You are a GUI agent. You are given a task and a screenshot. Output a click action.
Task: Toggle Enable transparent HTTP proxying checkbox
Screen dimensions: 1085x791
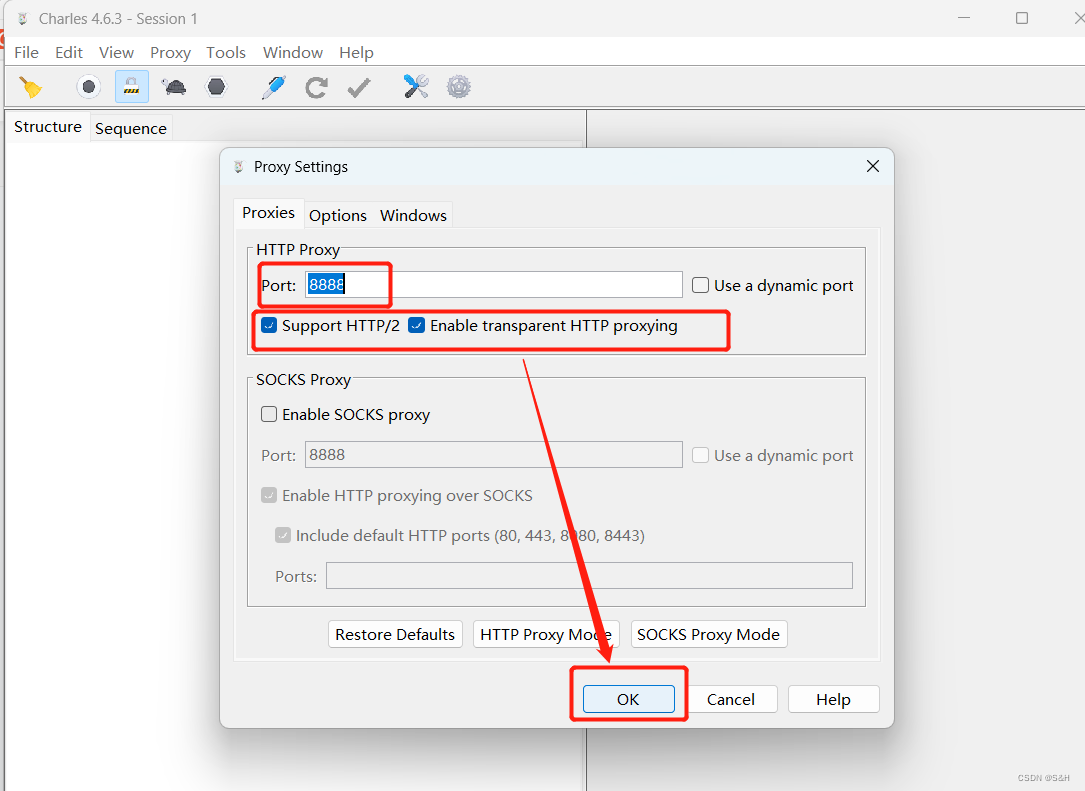417,325
